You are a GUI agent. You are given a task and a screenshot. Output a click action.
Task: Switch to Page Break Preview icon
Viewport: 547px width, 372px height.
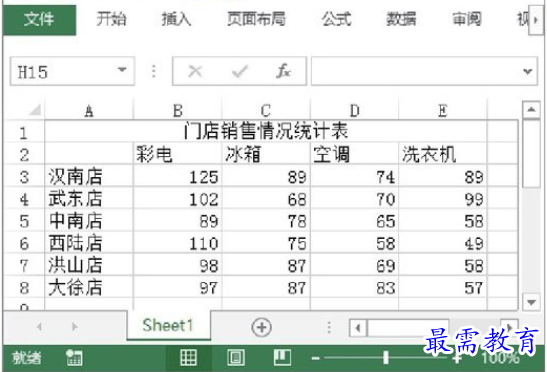coord(282,358)
